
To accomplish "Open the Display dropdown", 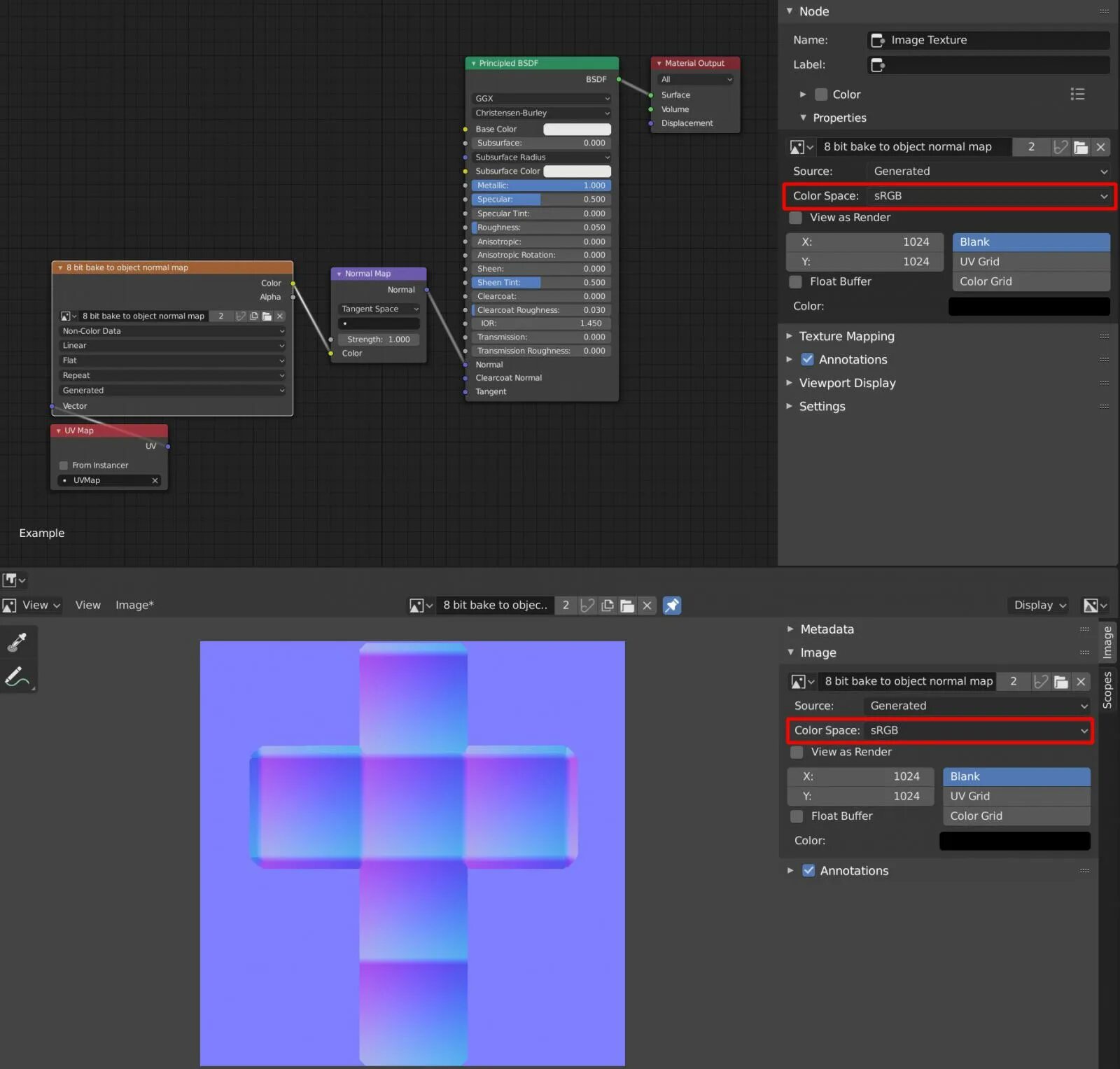I will point(1039,606).
